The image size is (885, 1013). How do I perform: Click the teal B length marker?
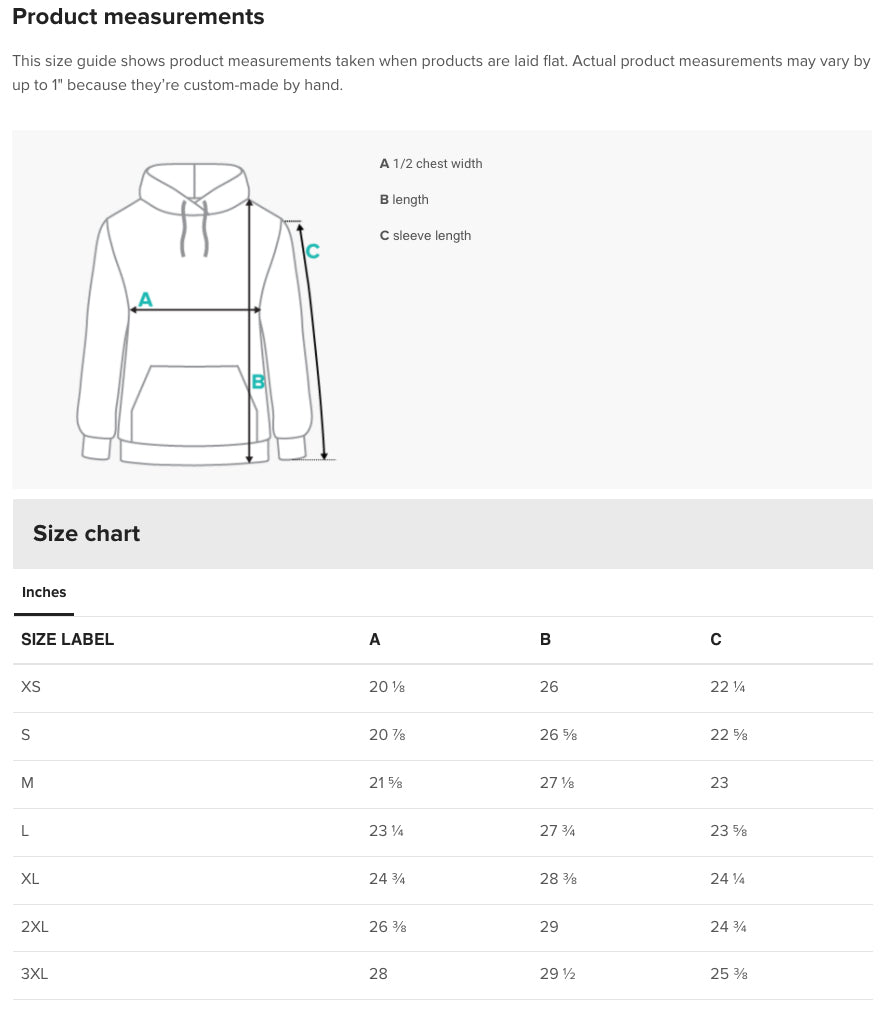point(258,382)
